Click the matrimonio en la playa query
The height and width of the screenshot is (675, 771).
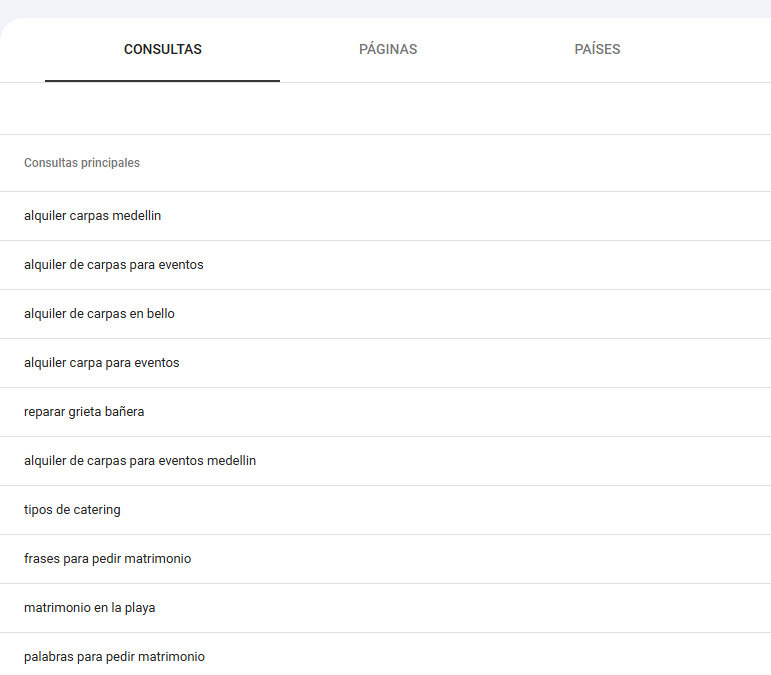89,608
